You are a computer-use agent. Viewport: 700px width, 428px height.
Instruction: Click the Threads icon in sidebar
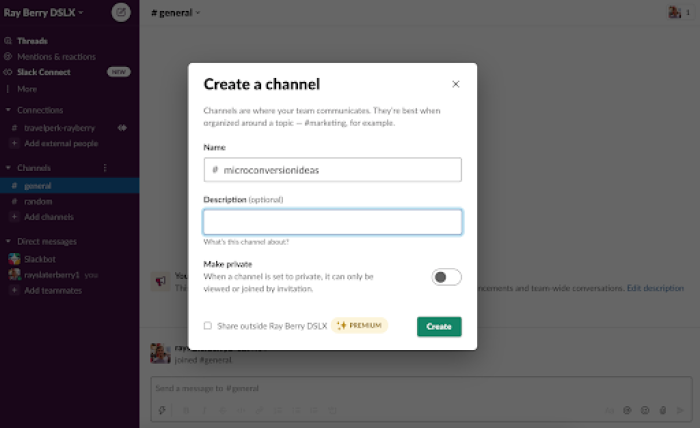[x=8, y=41]
